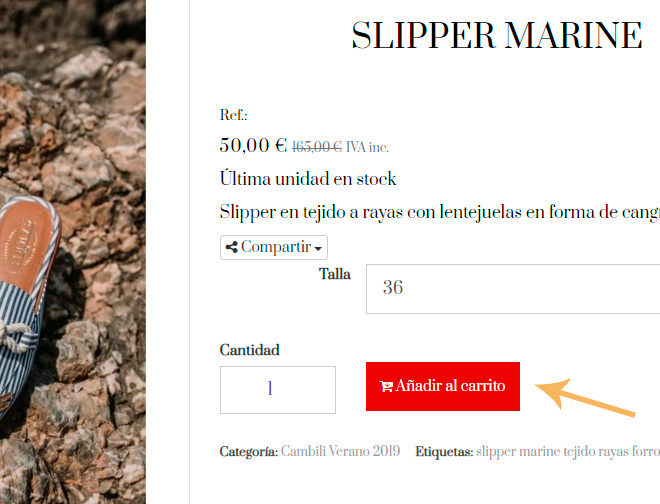This screenshot has height=504, width=660.
Task: Click the Cantidad quantity field
Action: 278,390
